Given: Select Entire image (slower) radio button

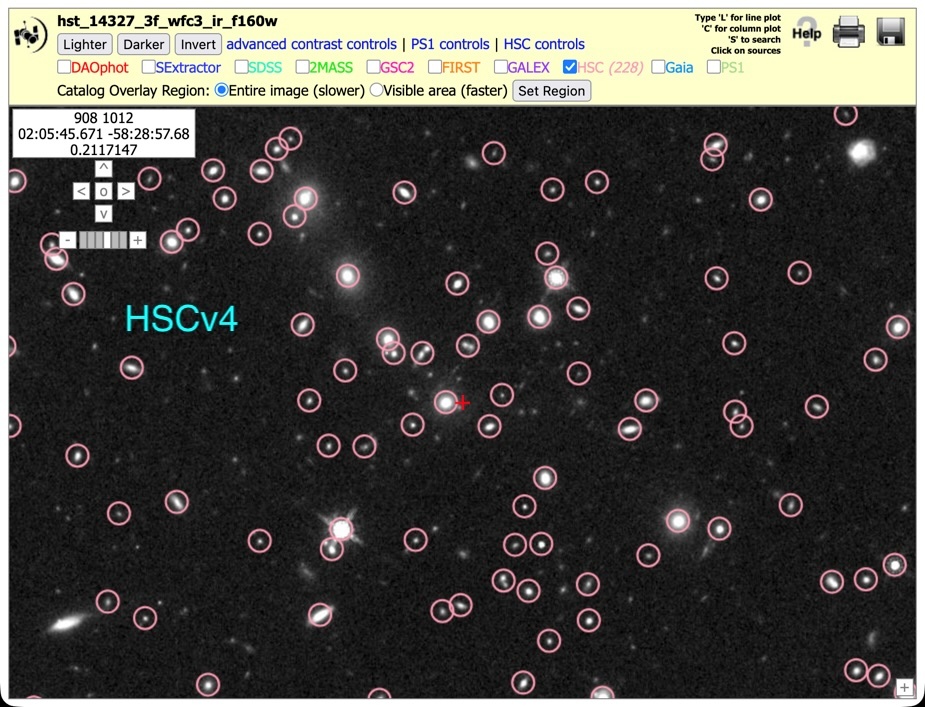Looking at the screenshot, I should (221, 90).
